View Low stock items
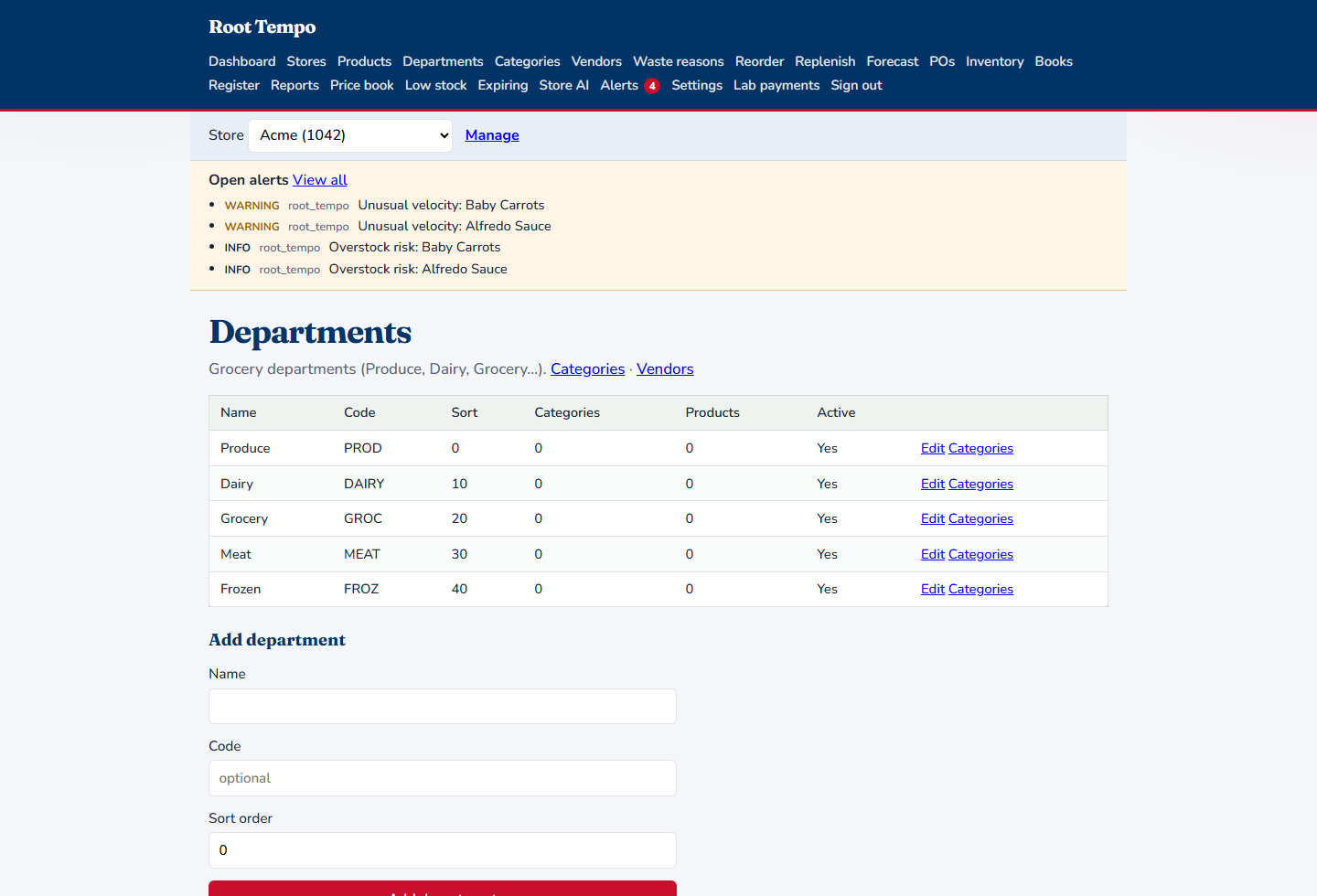 point(436,85)
